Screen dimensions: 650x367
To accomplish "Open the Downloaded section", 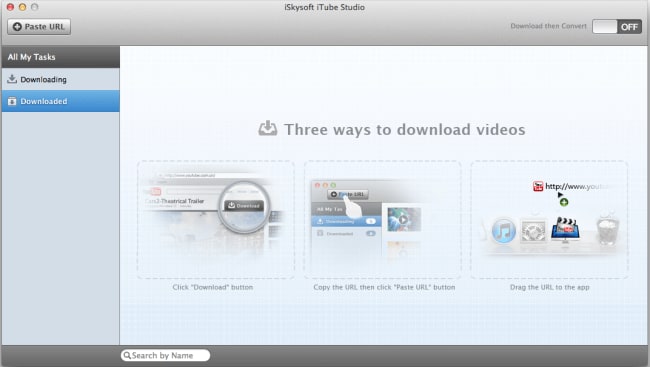I will [61, 101].
